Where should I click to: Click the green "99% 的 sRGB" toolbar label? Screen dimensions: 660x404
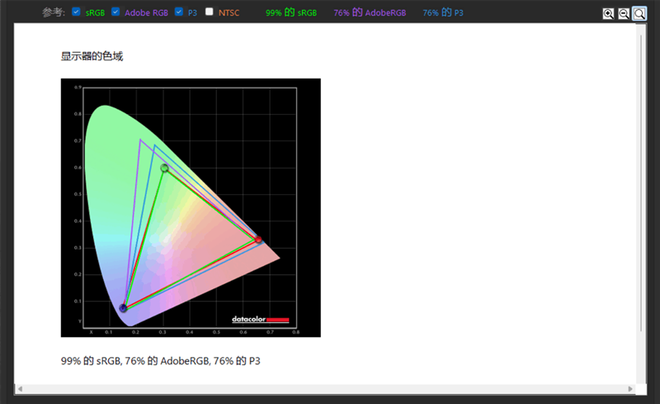[291, 13]
